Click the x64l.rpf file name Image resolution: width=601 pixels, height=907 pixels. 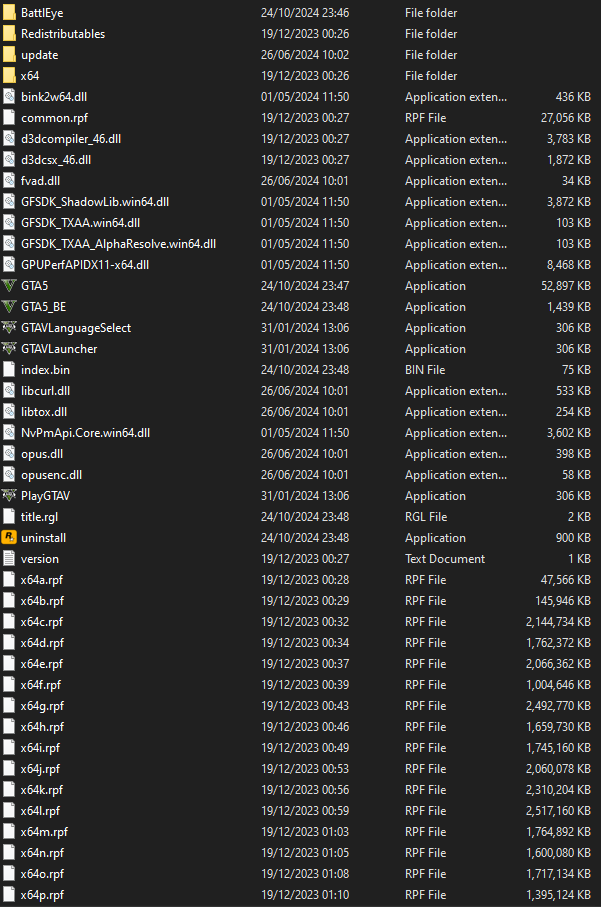(40, 811)
